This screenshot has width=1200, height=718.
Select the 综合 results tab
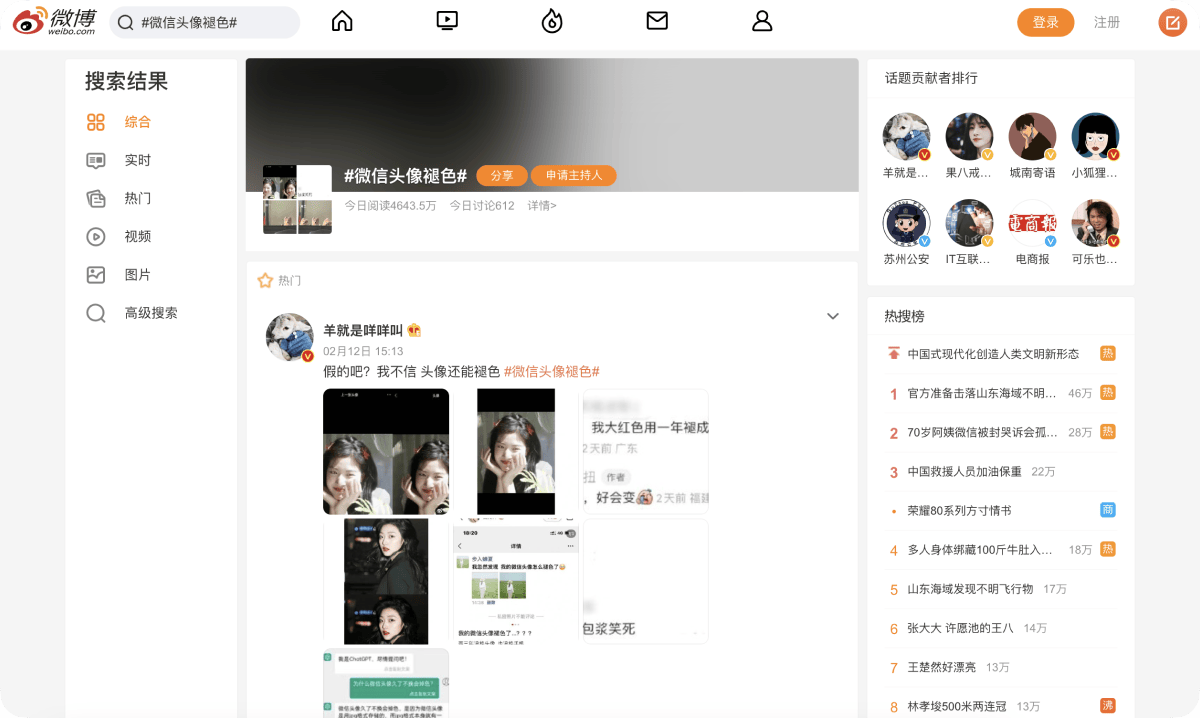138,122
